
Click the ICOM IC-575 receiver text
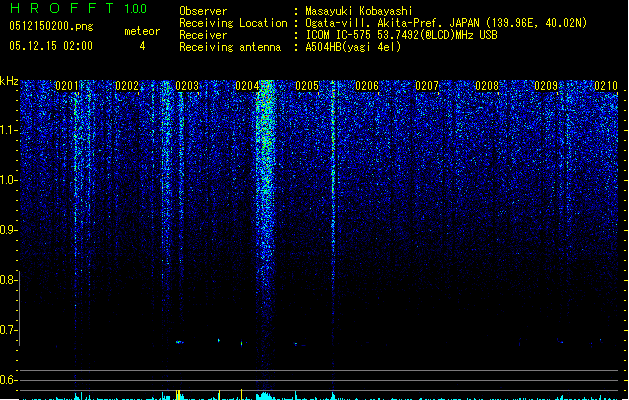401,35
